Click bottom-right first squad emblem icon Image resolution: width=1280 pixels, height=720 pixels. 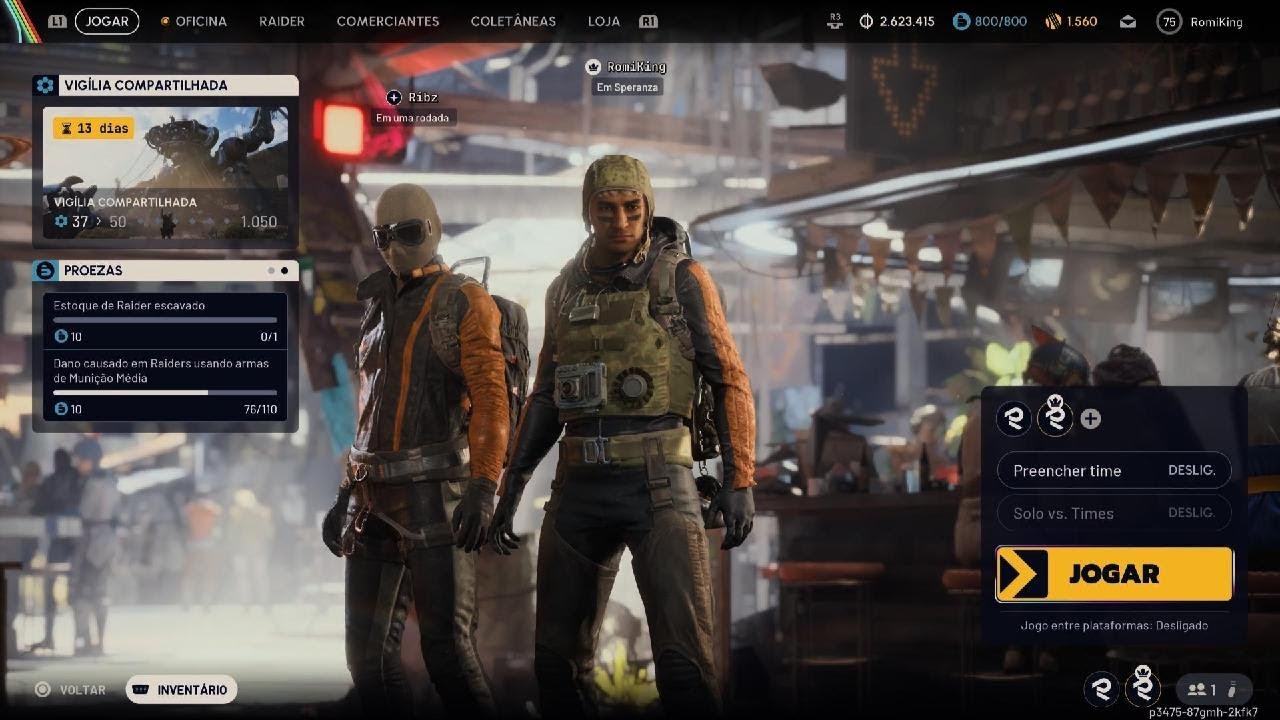pyautogui.click(x=1102, y=688)
